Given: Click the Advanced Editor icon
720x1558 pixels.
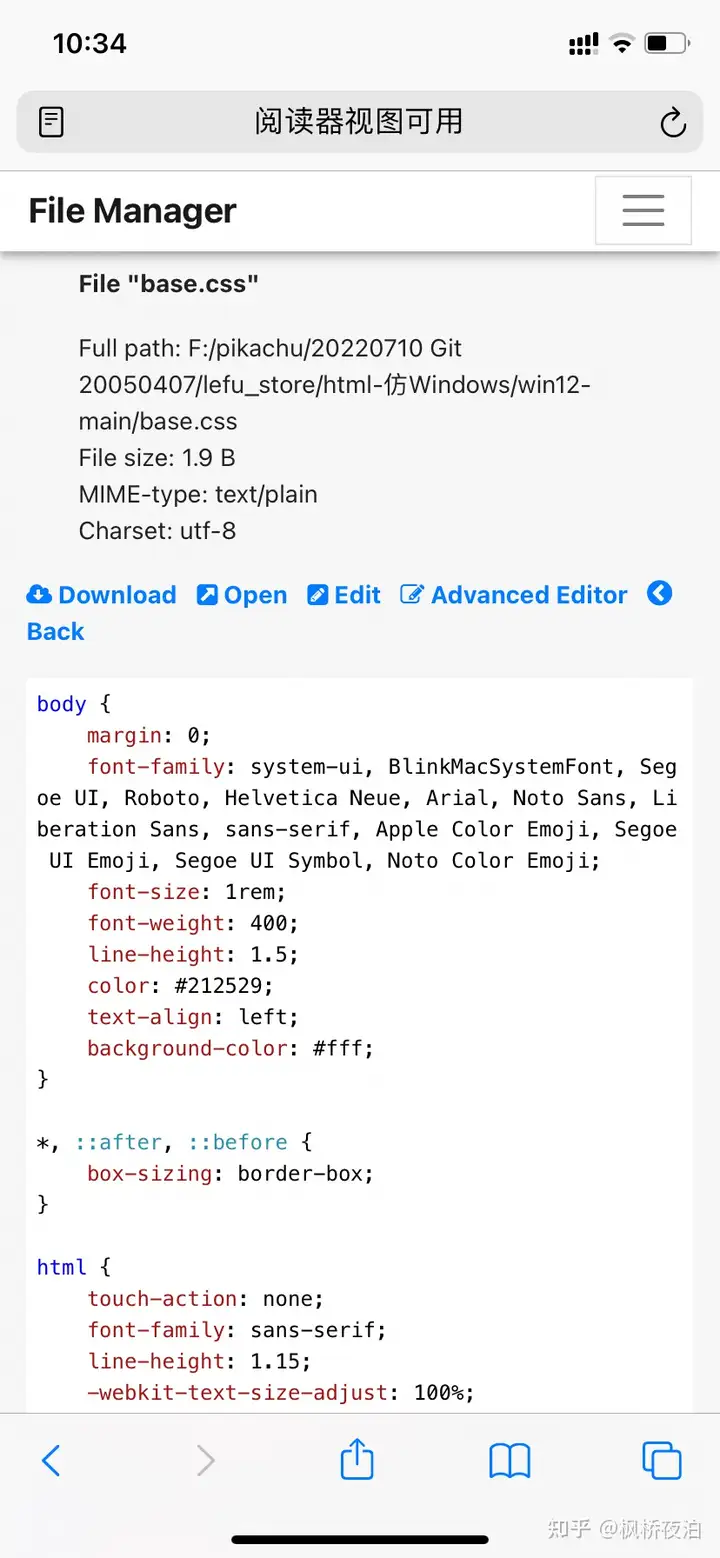Looking at the screenshot, I should [412, 595].
